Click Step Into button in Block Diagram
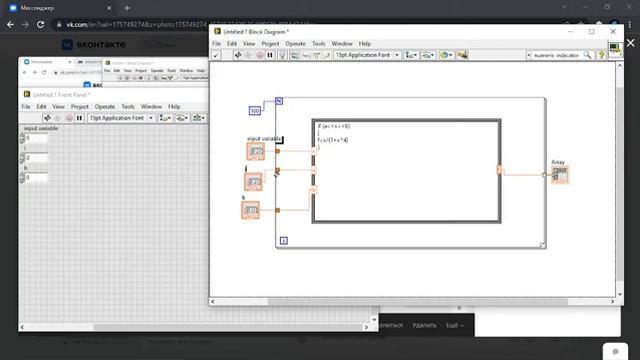The width and height of the screenshot is (640, 360). (x=306, y=55)
